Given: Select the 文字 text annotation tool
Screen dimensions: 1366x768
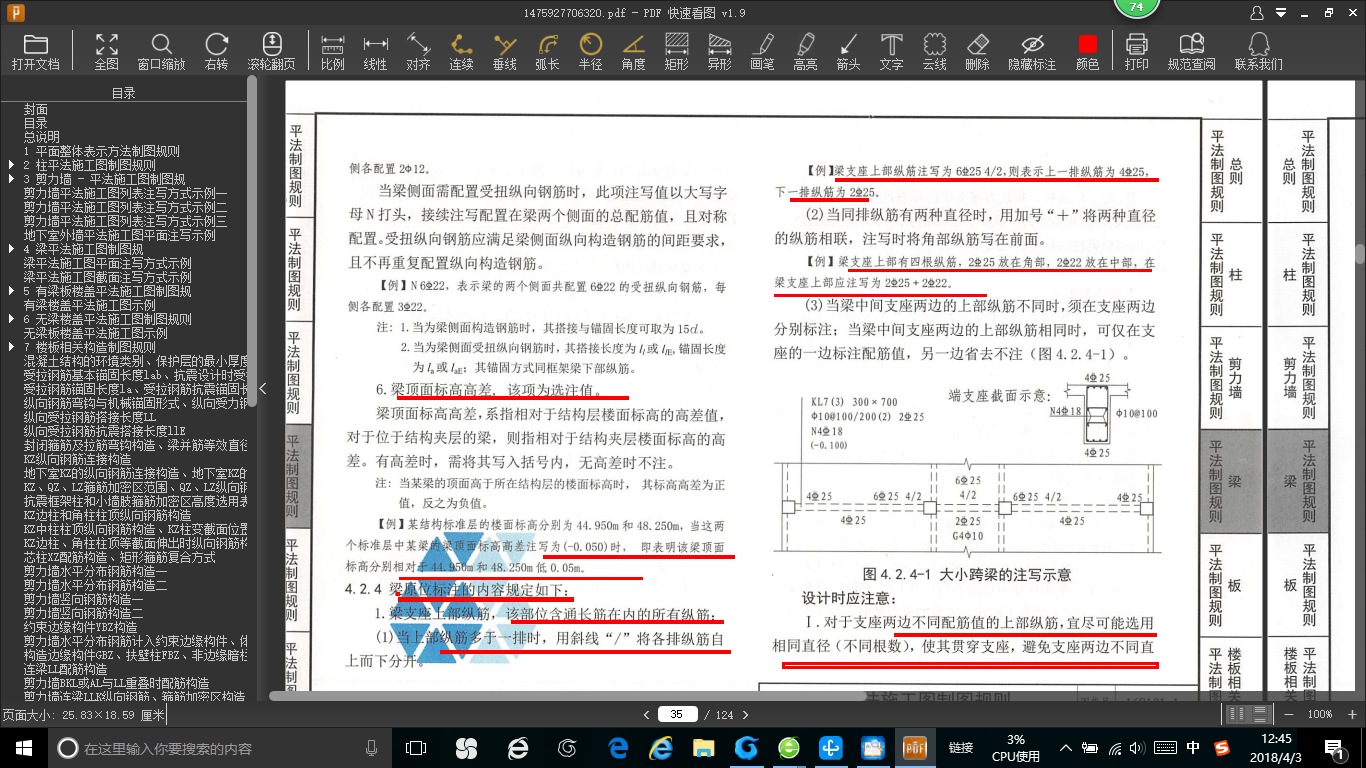Looking at the screenshot, I should [x=892, y=51].
